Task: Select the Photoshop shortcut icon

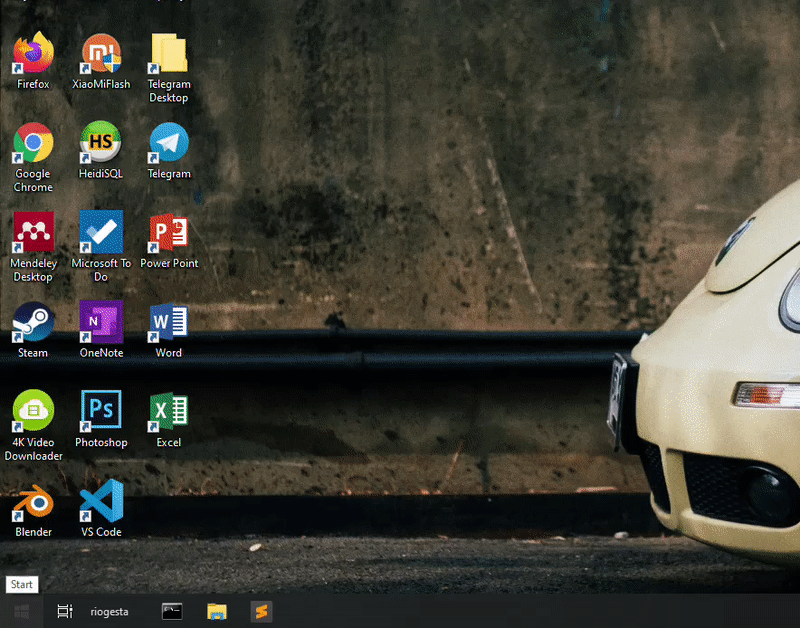Action: tap(101, 411)
